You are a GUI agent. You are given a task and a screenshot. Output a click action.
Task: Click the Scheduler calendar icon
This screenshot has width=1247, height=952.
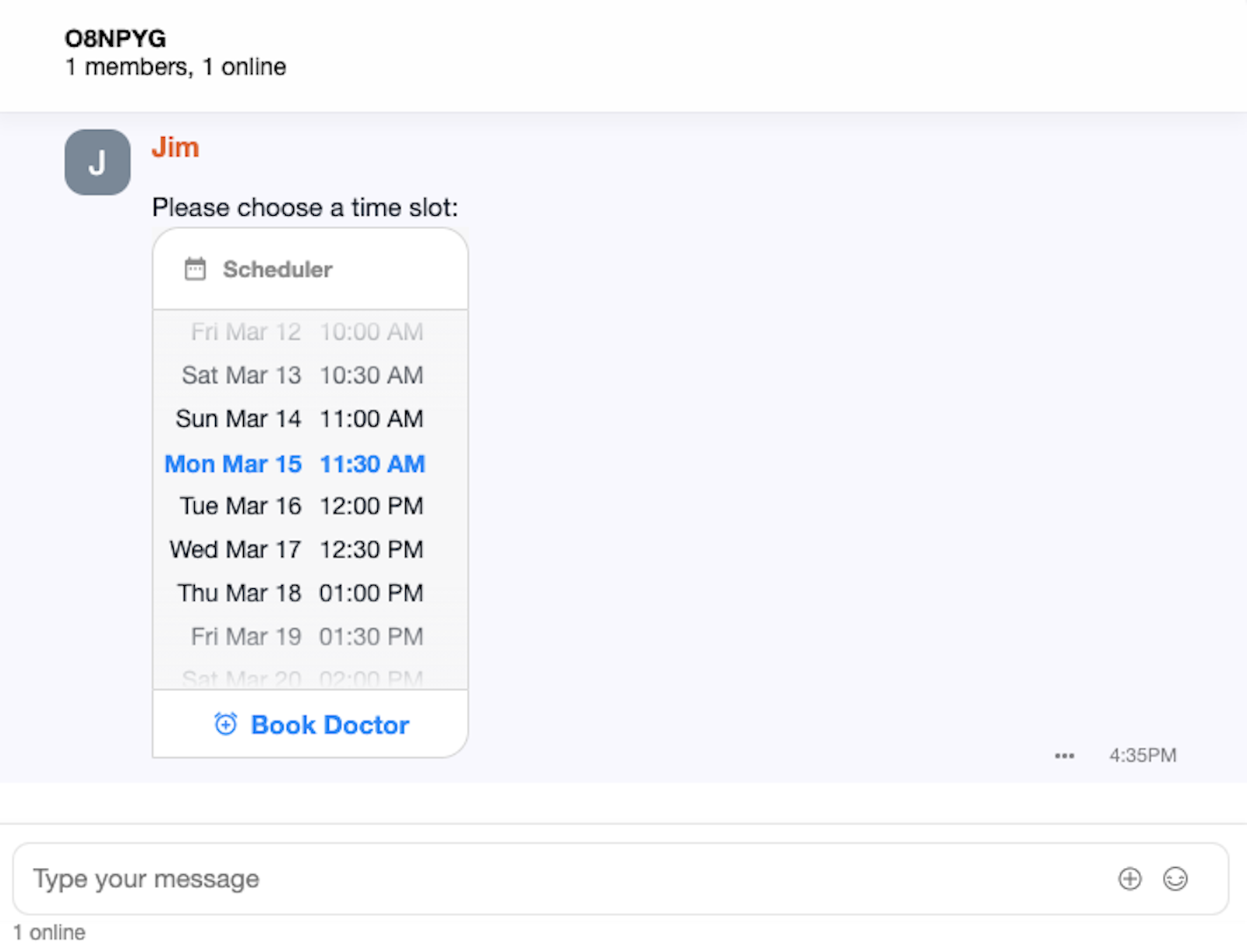pos(194,268)
